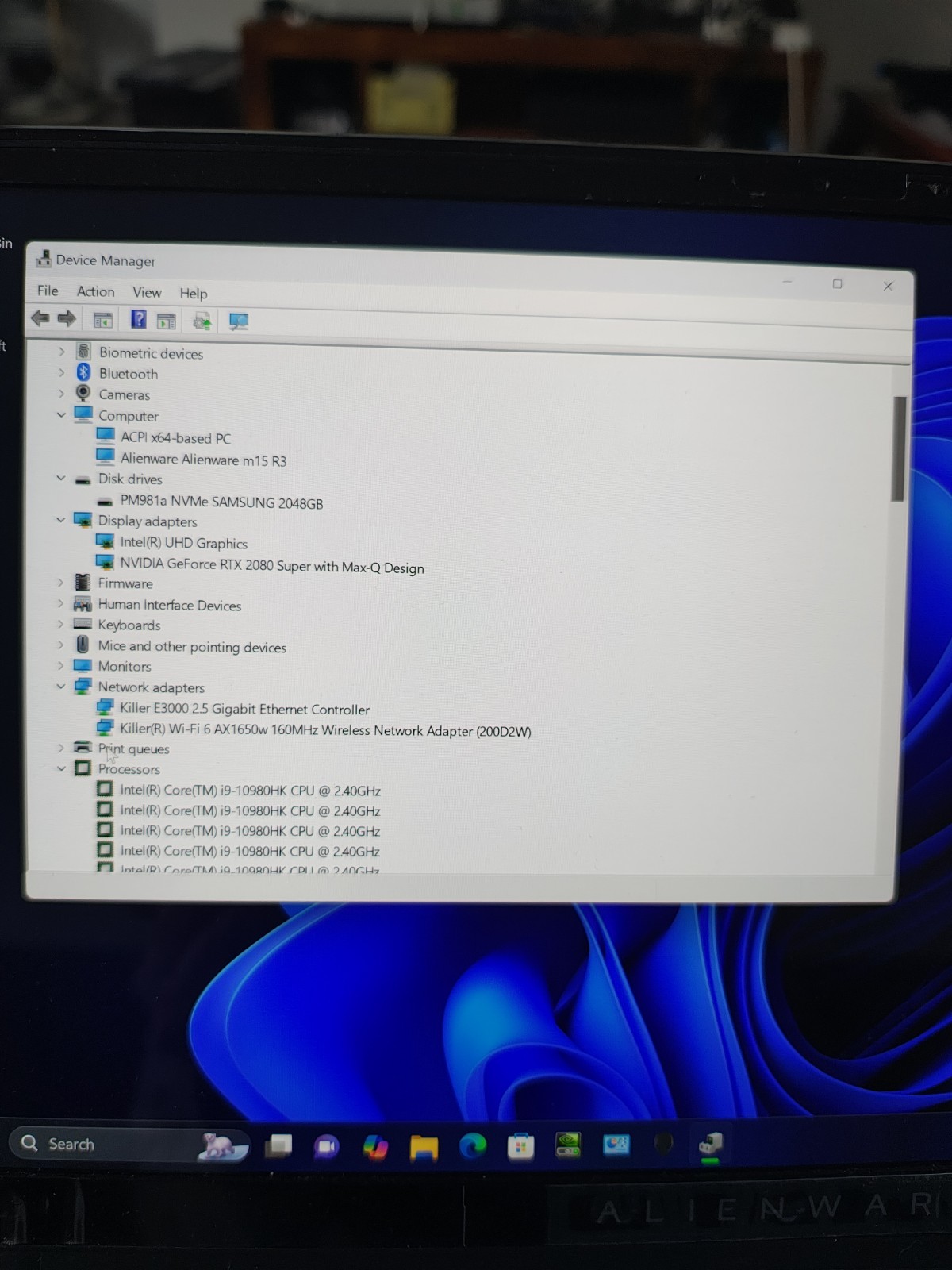Select the Bluetooth category icon

click(83, 372)
